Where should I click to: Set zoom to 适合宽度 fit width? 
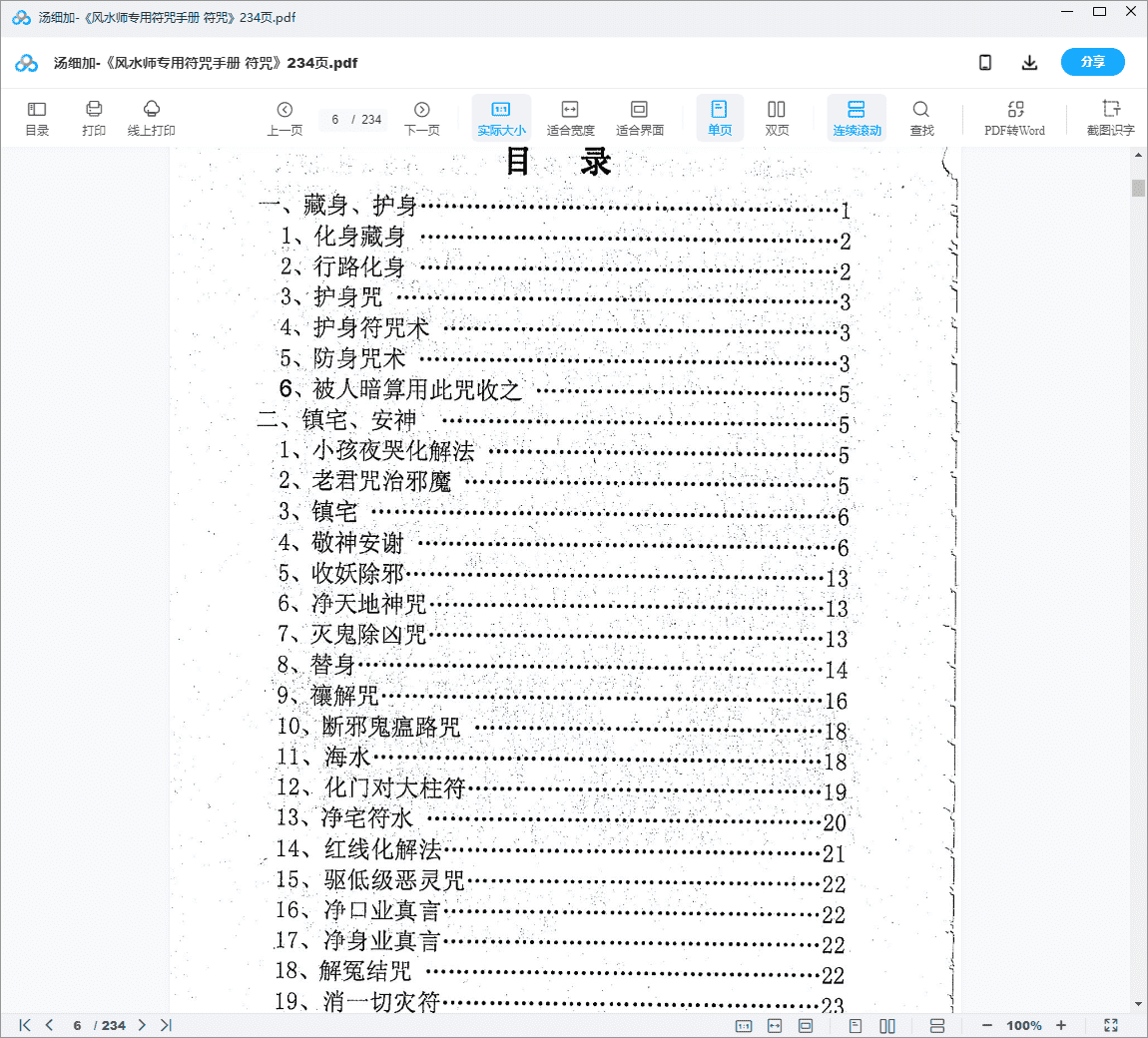click(x=570, y=118)
